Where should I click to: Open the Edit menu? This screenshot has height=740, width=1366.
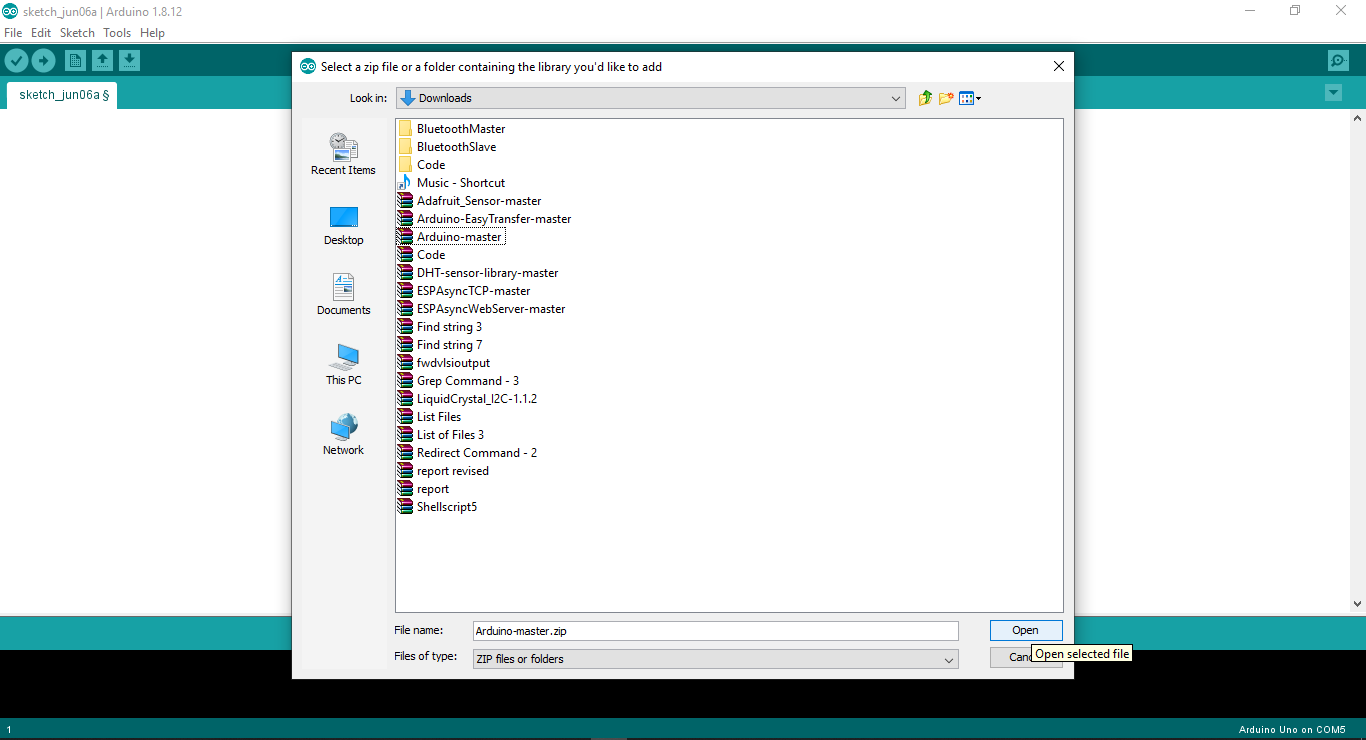pos(41,33)
